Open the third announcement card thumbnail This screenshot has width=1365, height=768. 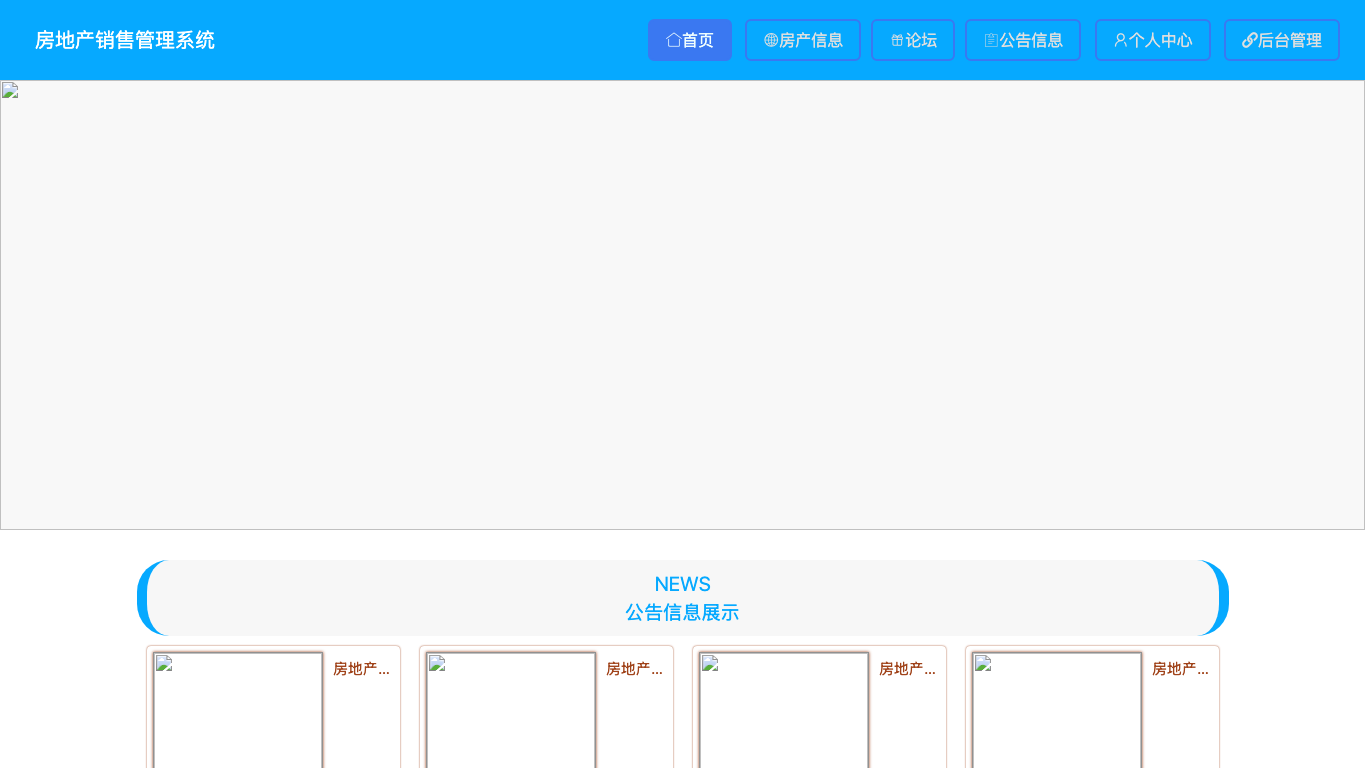[x=784, y=710]
